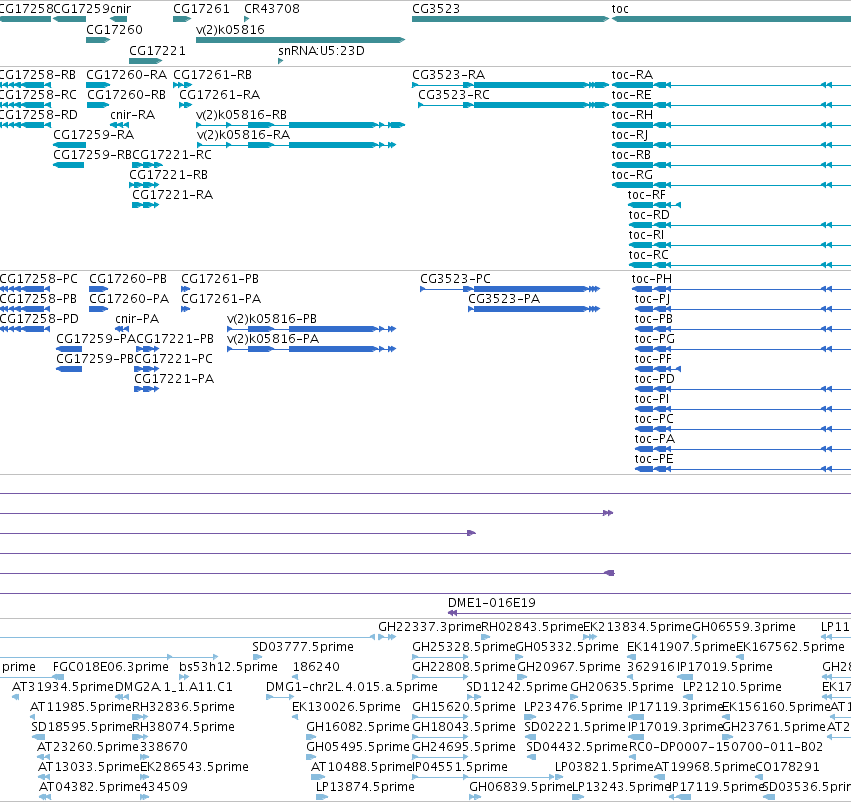Viewport: 851px width, 802px height.
Task: Click transcript CG17261-RA
Action: coord(185,105)
